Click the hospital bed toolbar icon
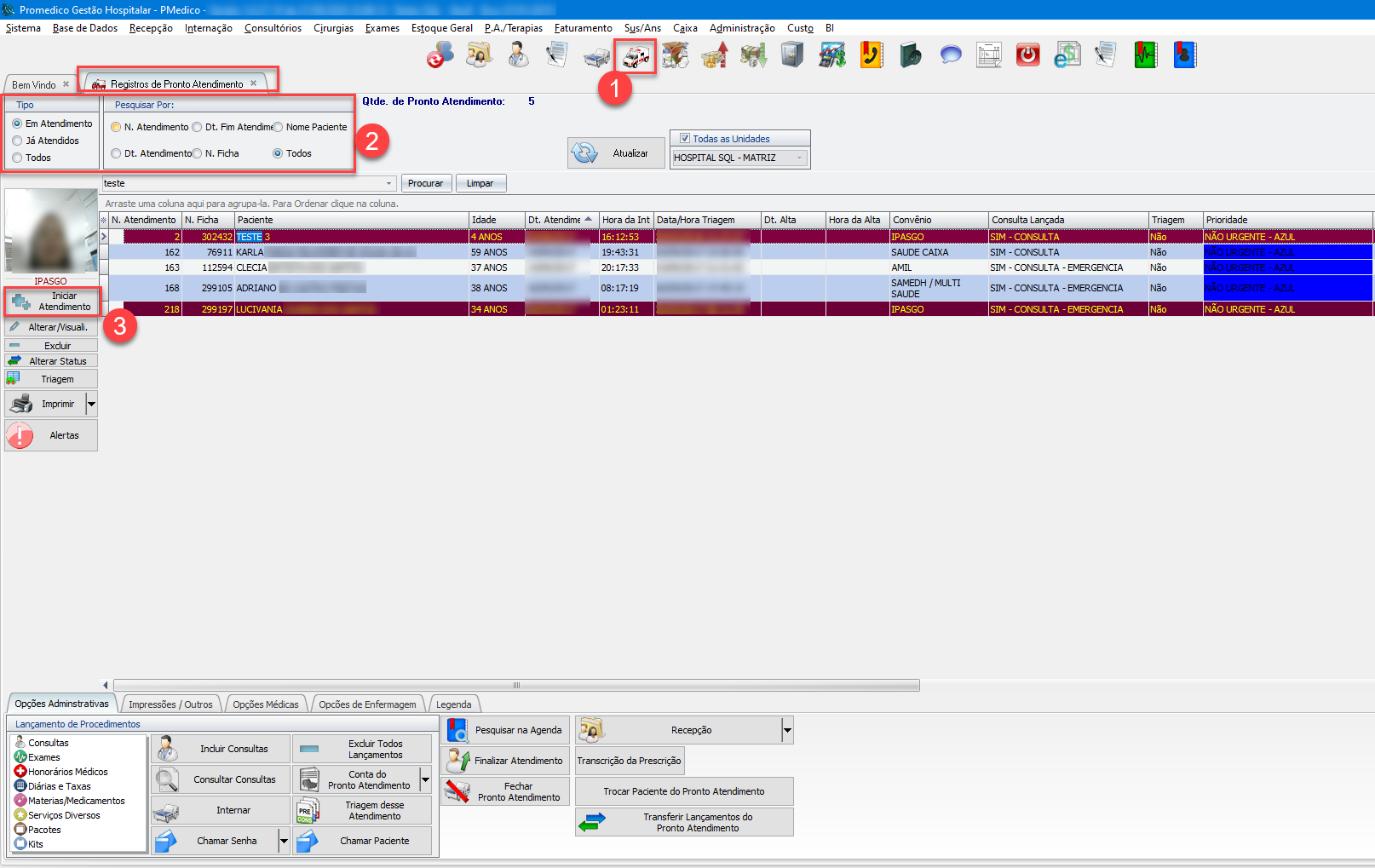The image size is (1375, 868). (596, 56)
